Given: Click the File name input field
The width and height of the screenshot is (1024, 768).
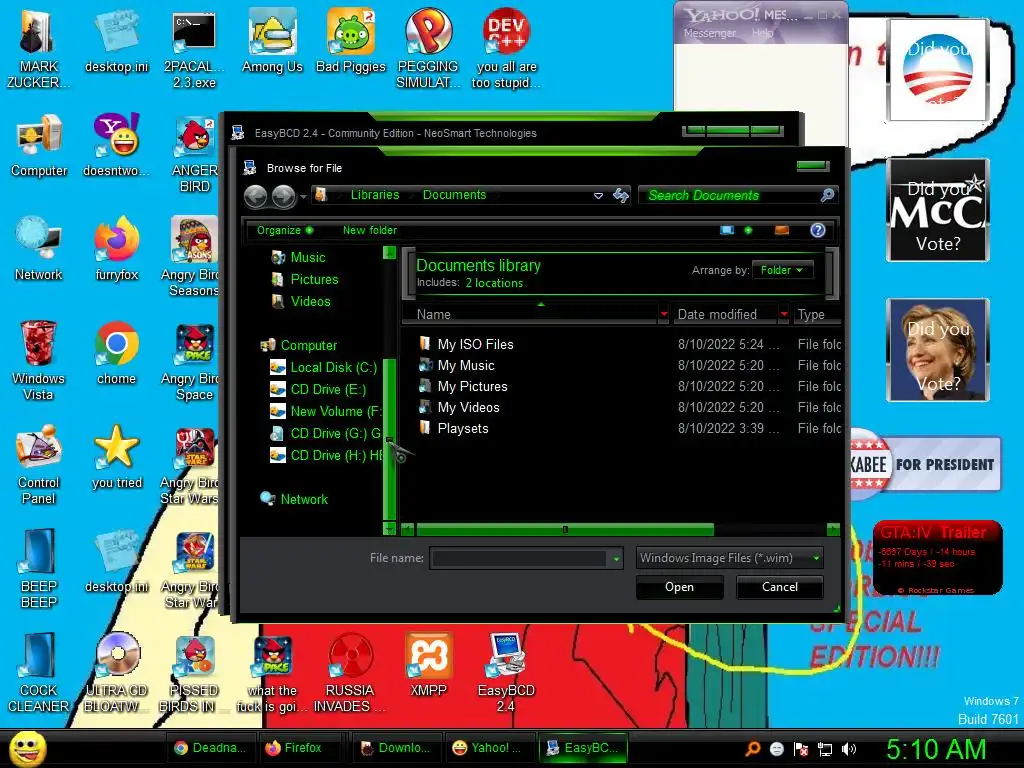Looking at the screenshot, I should click(519, 558).
